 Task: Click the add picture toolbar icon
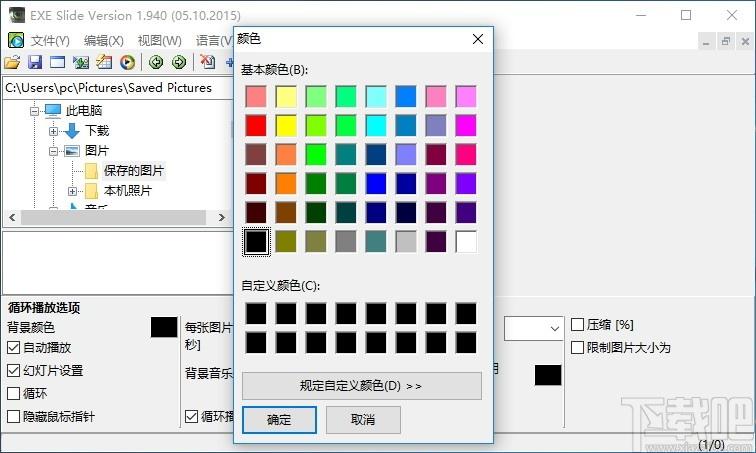pyautogui.click(x=80, y=63)
